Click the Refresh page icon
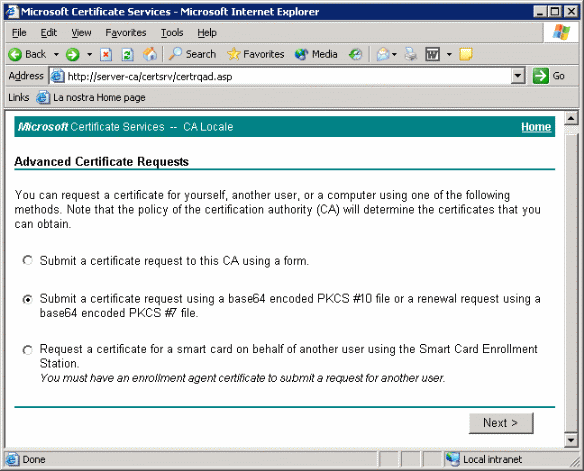This screenshot has height=471, width=584. 128,55
